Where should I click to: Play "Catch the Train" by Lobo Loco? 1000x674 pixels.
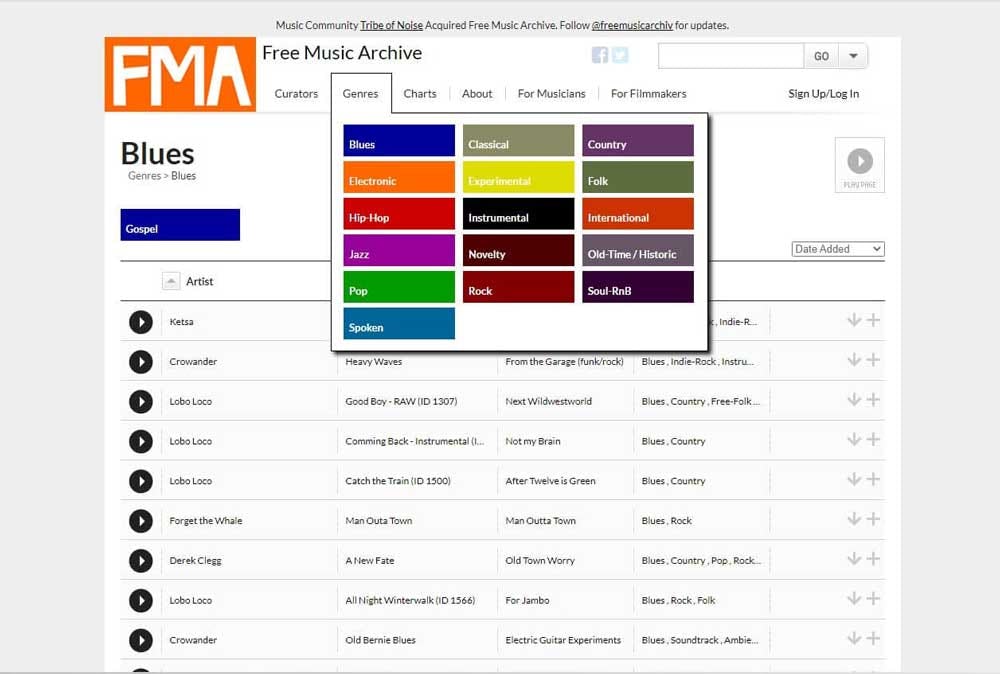pos(140,480)
